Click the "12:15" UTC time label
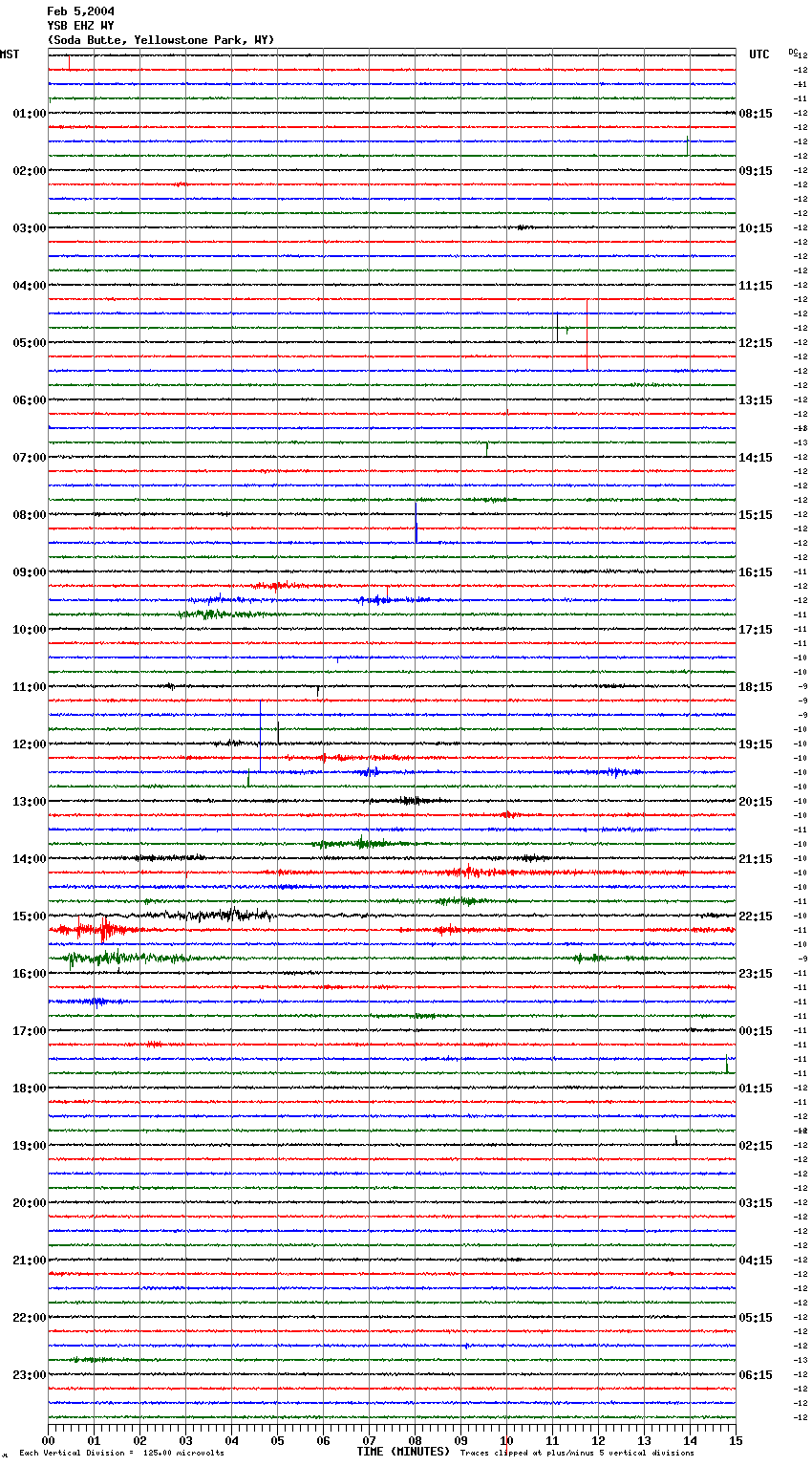Viewport: 812px width, 1466px height. coord(756,343)
